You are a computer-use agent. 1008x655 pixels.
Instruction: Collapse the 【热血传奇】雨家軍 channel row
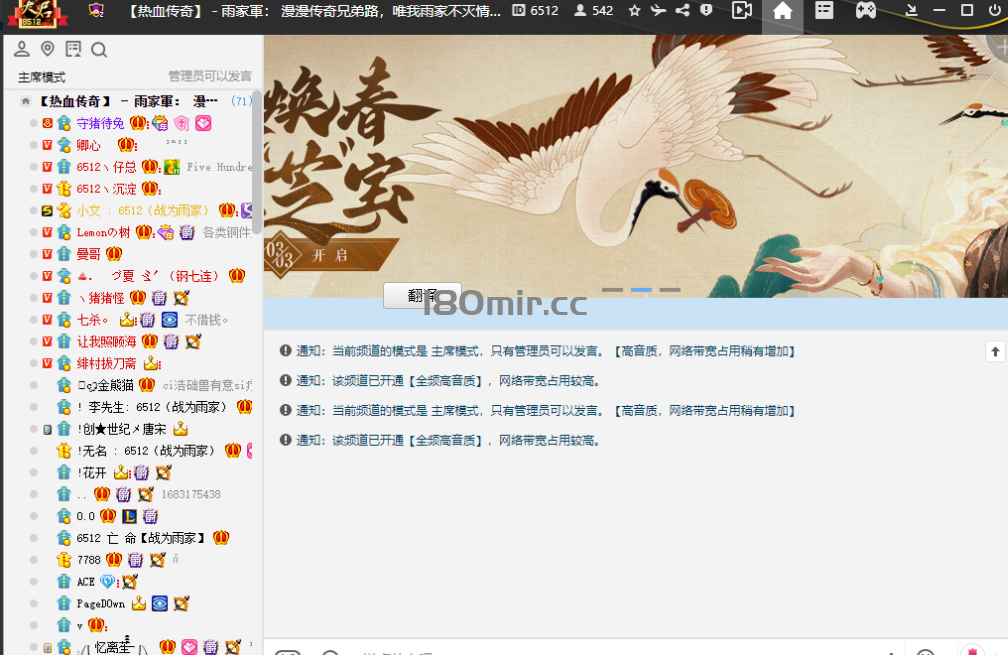(x=129, y=101)
